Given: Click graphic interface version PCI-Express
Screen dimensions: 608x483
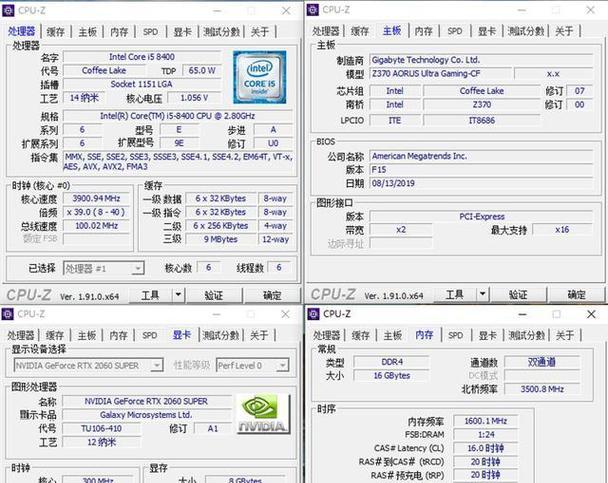Looking at the screenshot, I should [481, 216].
